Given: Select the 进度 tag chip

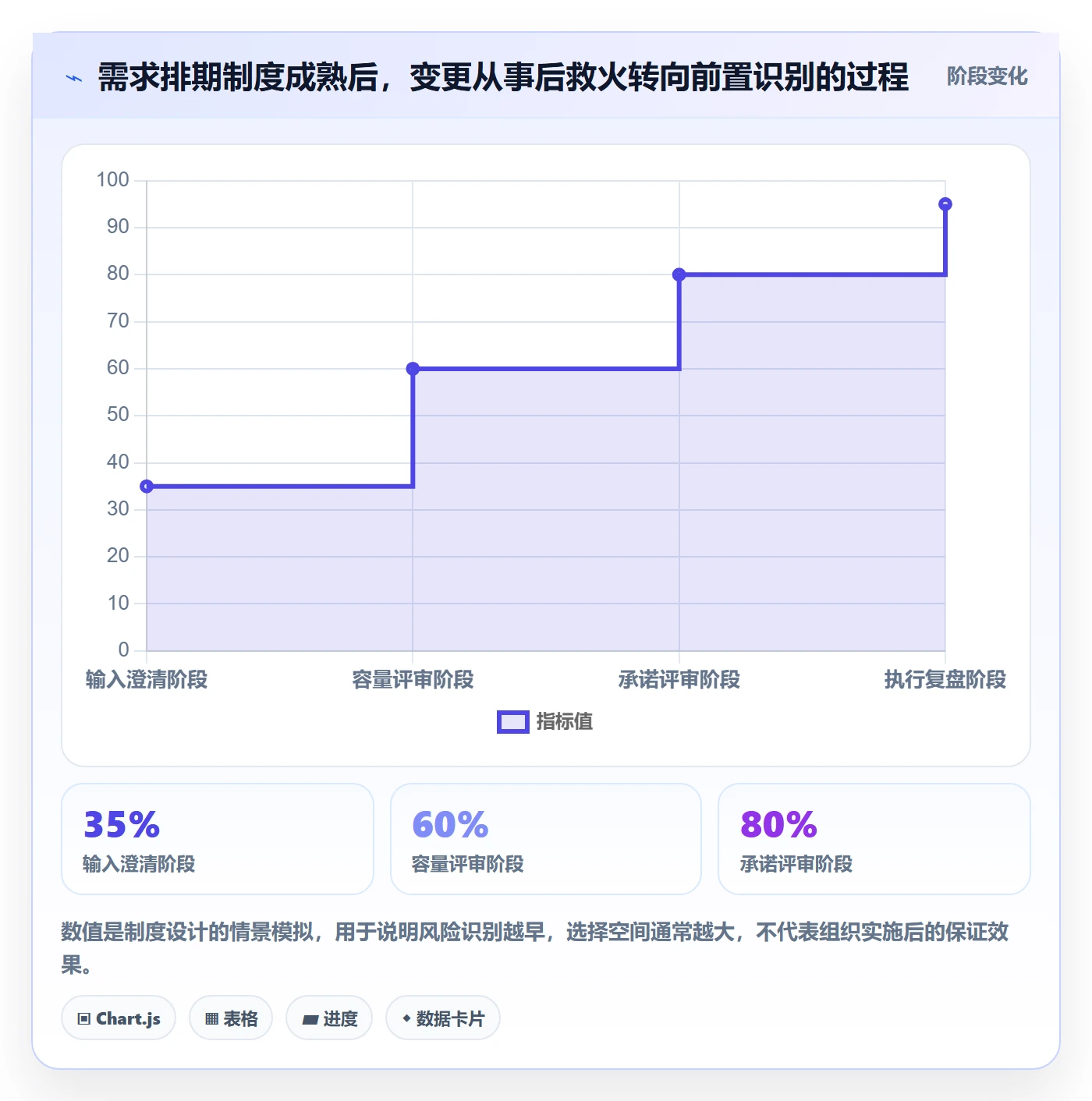Looking at the screenshot, I should click(x=329, y=1018).
